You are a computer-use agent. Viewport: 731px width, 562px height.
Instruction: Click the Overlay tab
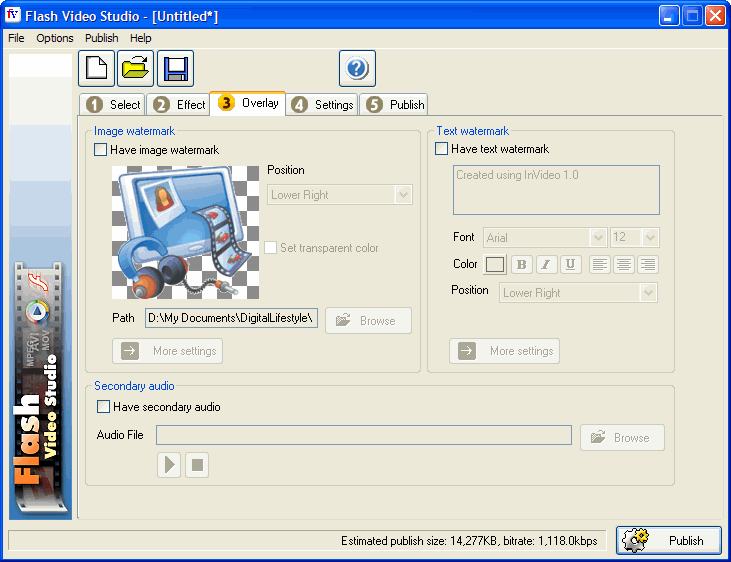click(248, 103)
